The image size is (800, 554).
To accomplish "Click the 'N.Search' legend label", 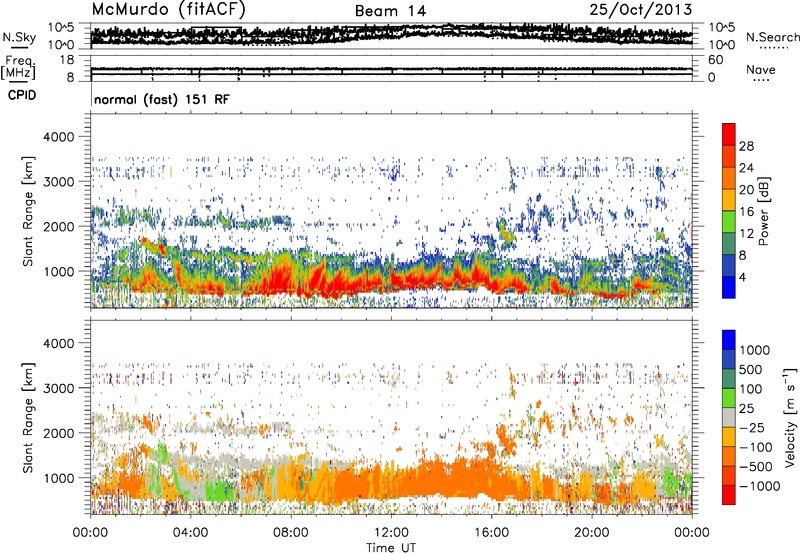I will click(x=772, y=37).
